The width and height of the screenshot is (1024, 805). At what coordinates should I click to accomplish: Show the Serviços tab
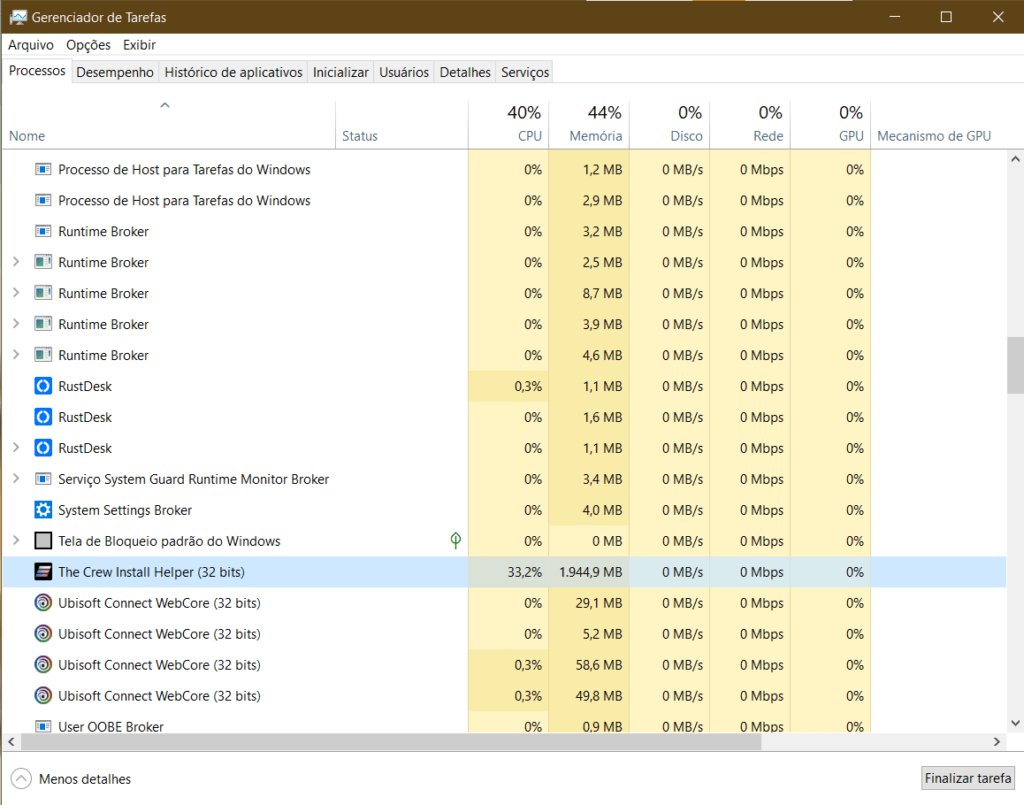click(525, 72)
